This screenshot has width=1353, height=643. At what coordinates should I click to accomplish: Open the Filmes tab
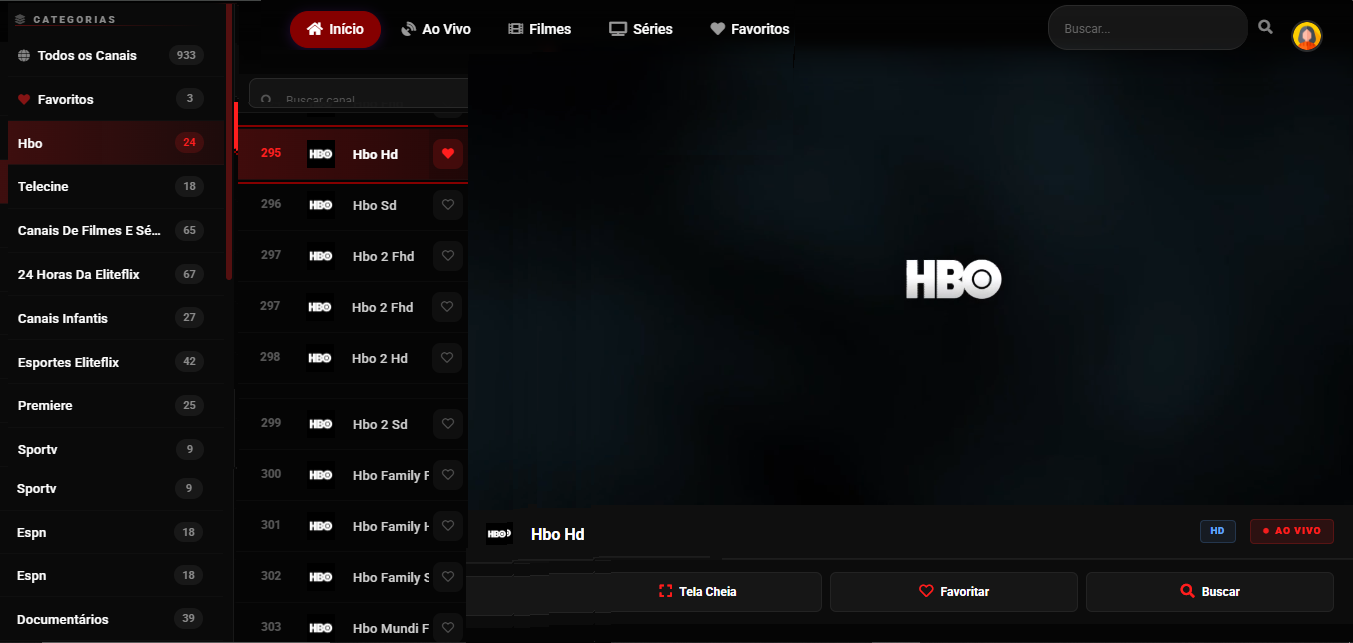point(540,29)
